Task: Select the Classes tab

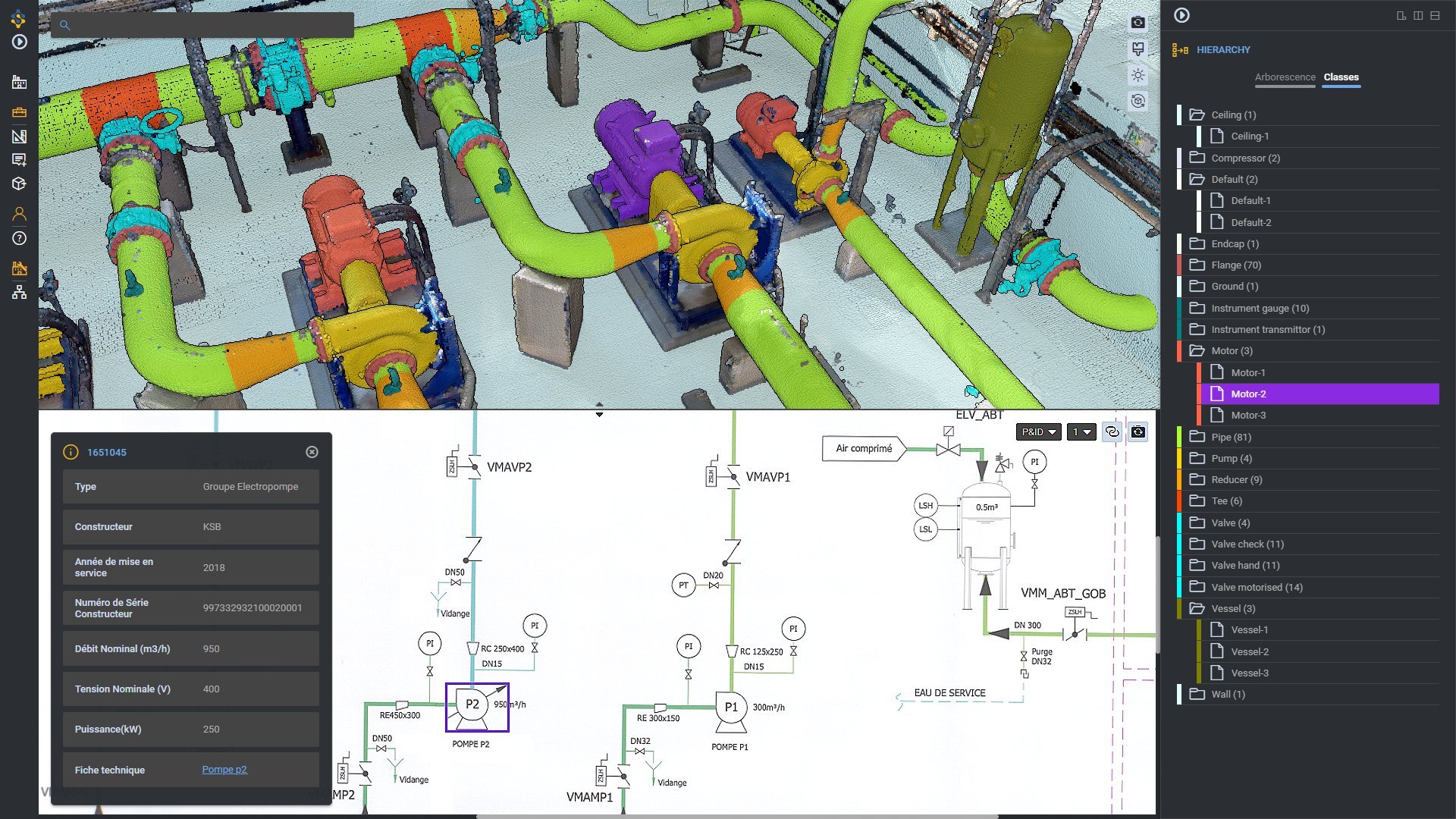Action: click(1341, 77)
